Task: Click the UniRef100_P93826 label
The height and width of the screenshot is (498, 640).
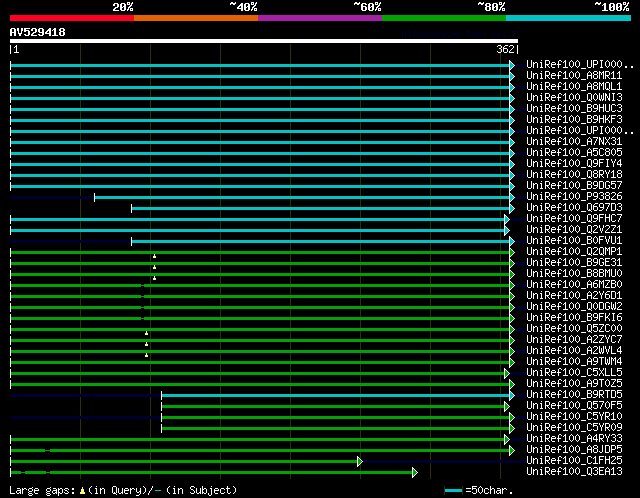Action: tap(574, 197)
